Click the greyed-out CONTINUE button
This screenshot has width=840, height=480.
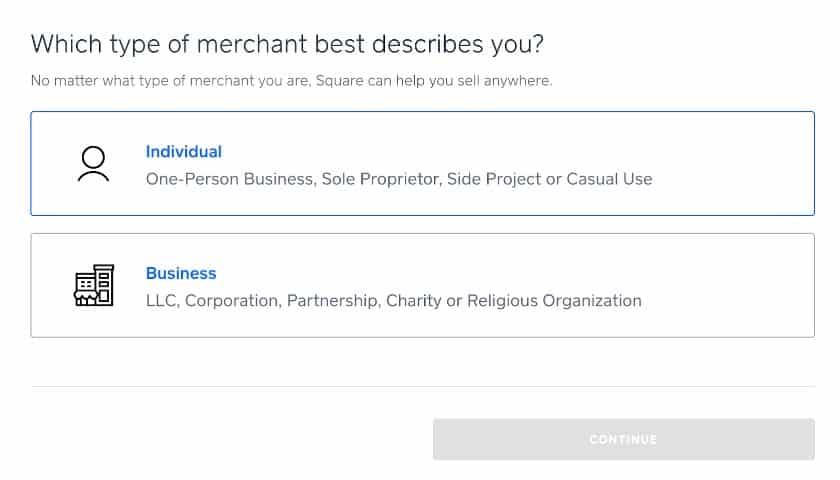click(624, 439)
